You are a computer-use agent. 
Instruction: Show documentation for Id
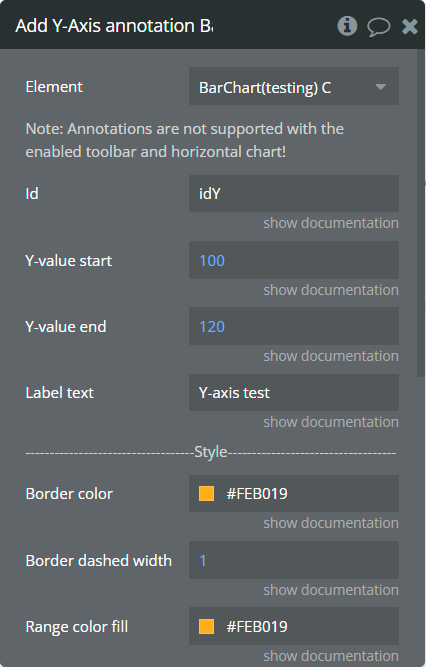pos(331,223)
